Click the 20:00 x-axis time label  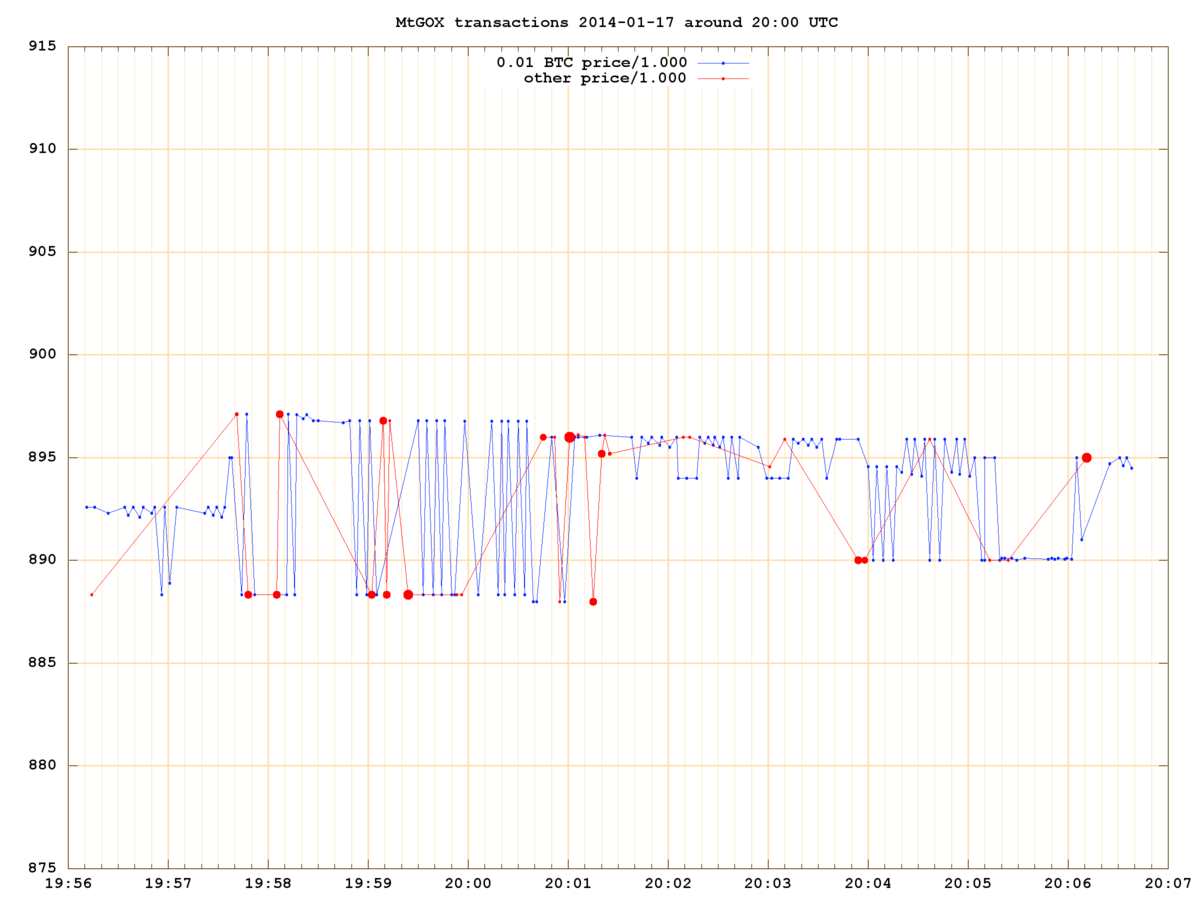[x=467, y=884]
